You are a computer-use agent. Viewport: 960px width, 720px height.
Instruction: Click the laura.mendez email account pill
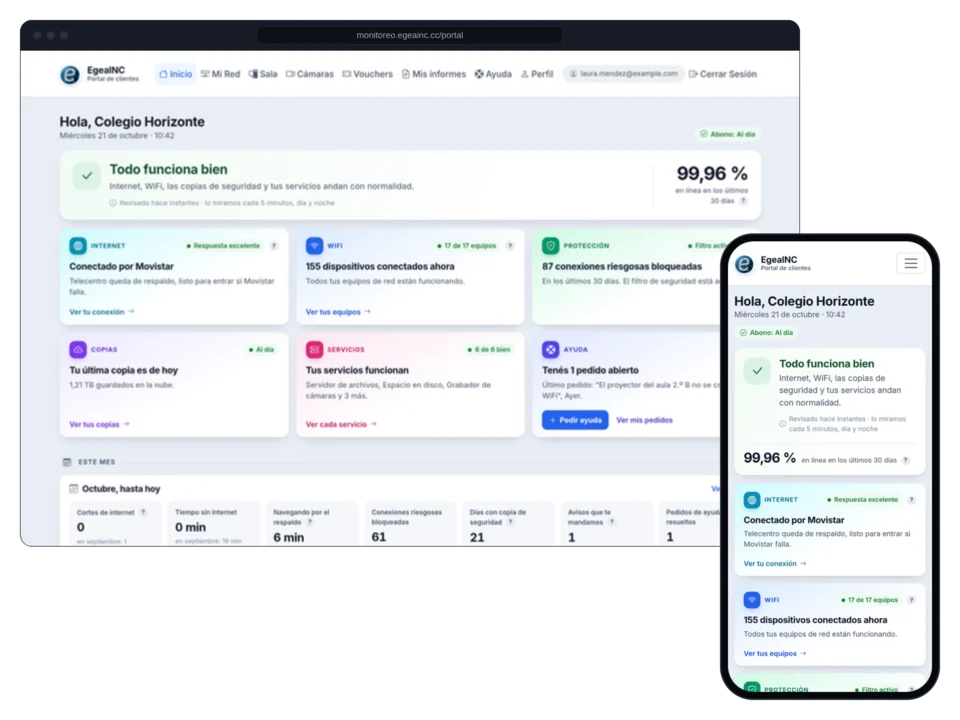[623, 73]
